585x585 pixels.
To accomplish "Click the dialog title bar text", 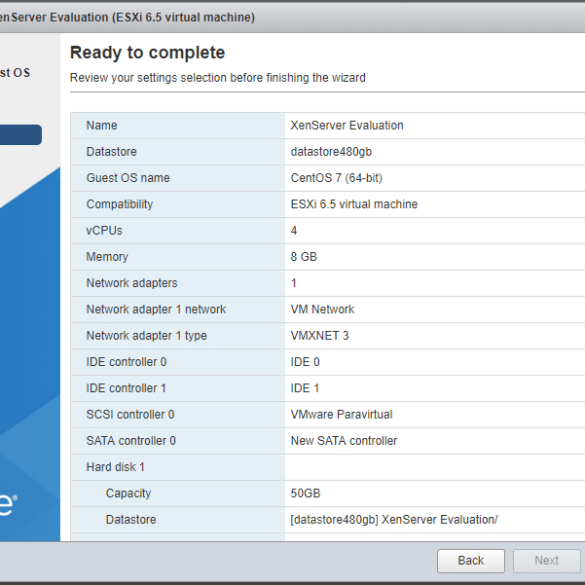I will (x=127, y=17).
